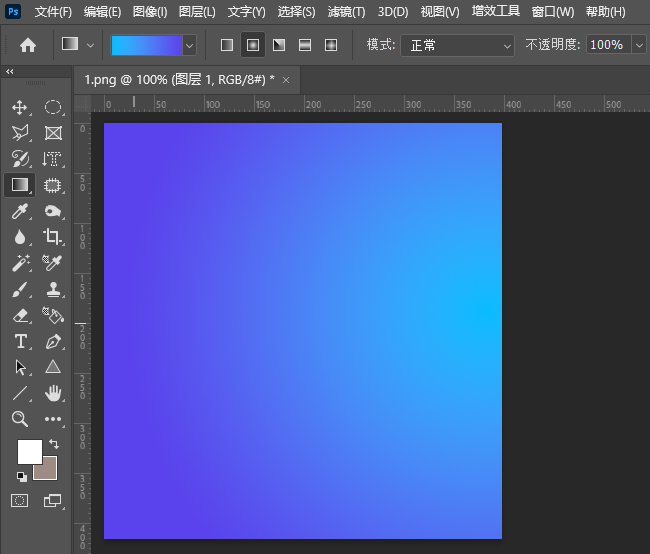
Task: Select the Crop tool
Action: coord(53,237)
